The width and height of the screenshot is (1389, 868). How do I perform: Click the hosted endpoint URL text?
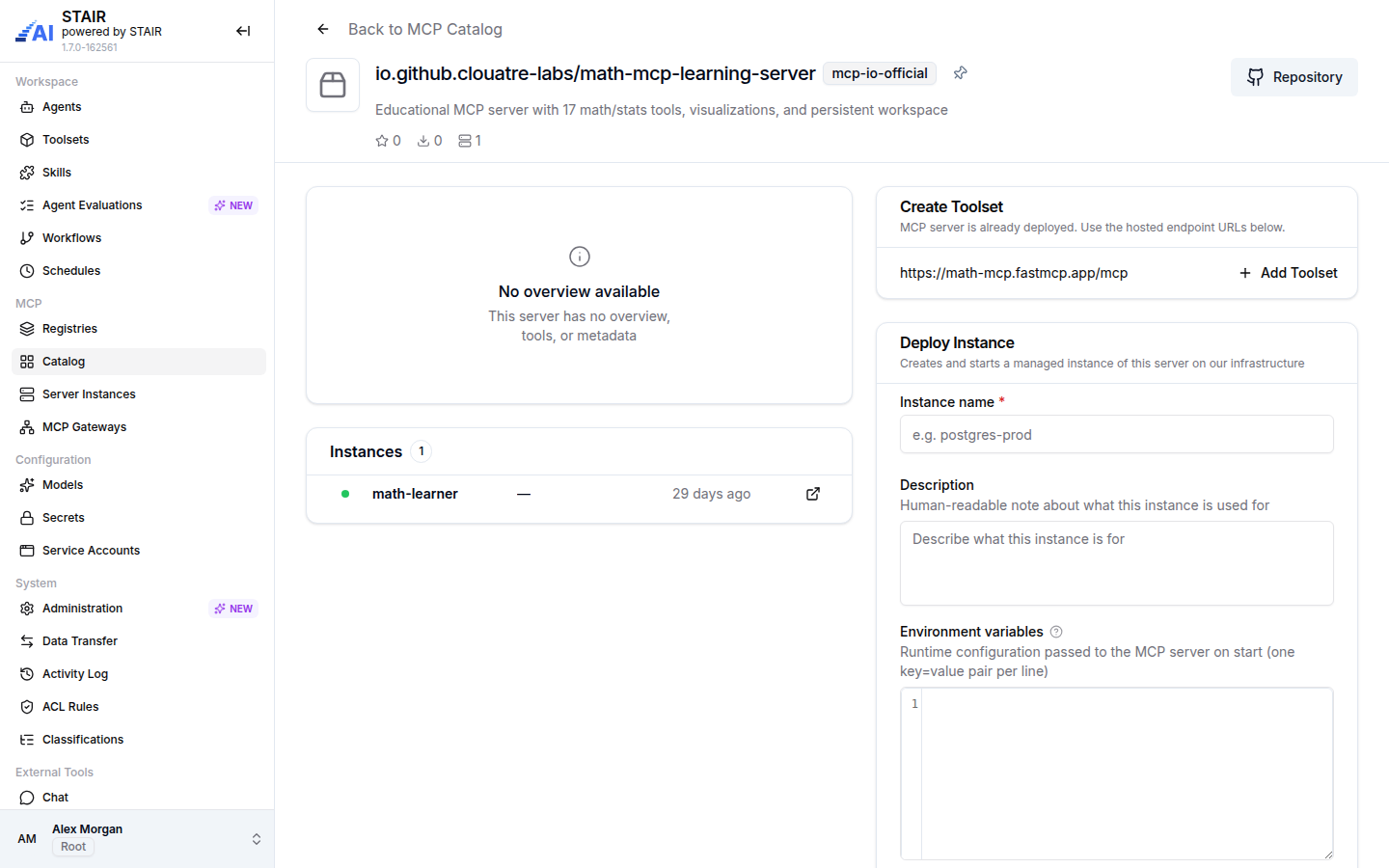coord(1014,273)
